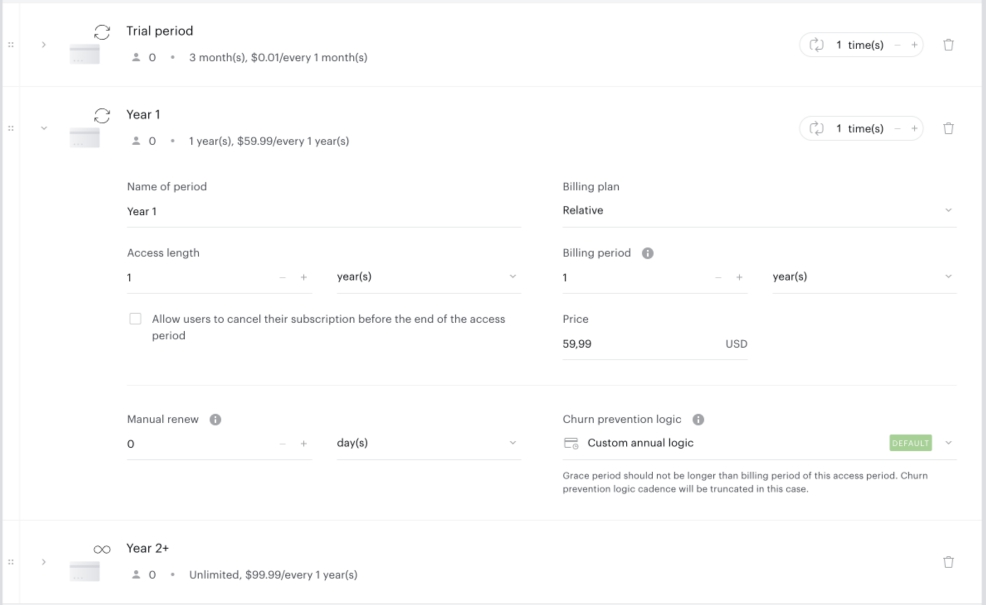This screenshot has width=986, height=605.
Task: Enable allow users to cancel subscription checkbox
Action: tap(135, 319)
